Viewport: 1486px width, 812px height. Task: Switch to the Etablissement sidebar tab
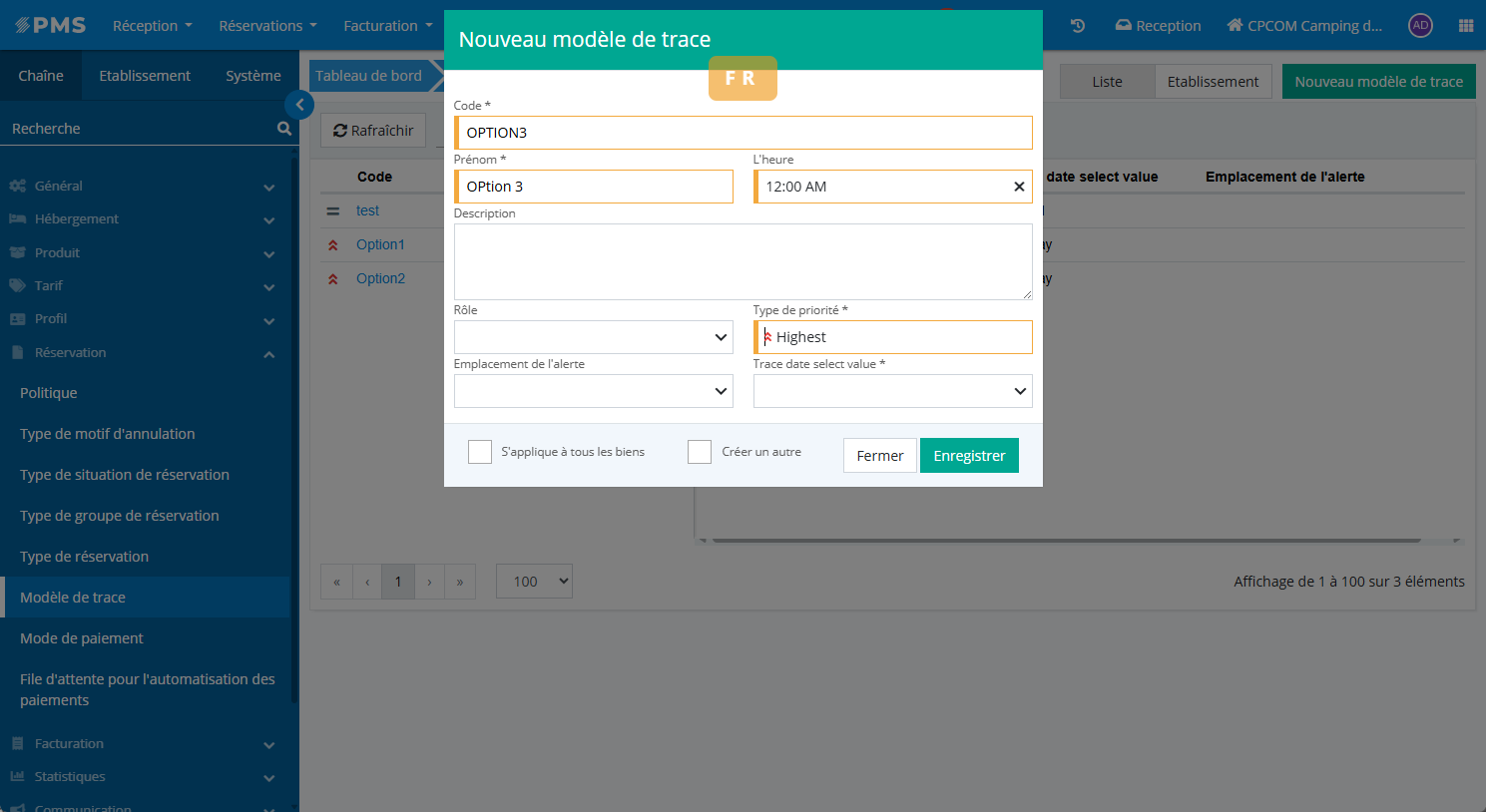click(x=145, y=76)
